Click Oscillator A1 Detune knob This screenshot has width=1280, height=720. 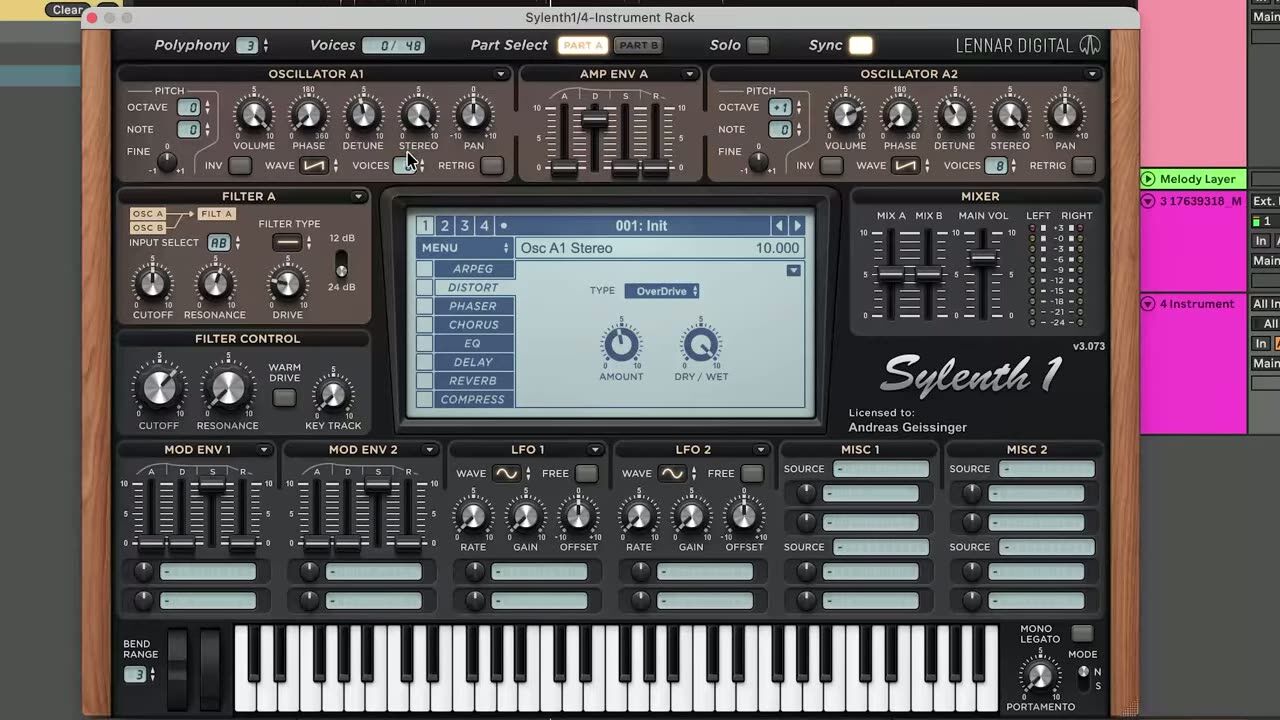[363, 116]
